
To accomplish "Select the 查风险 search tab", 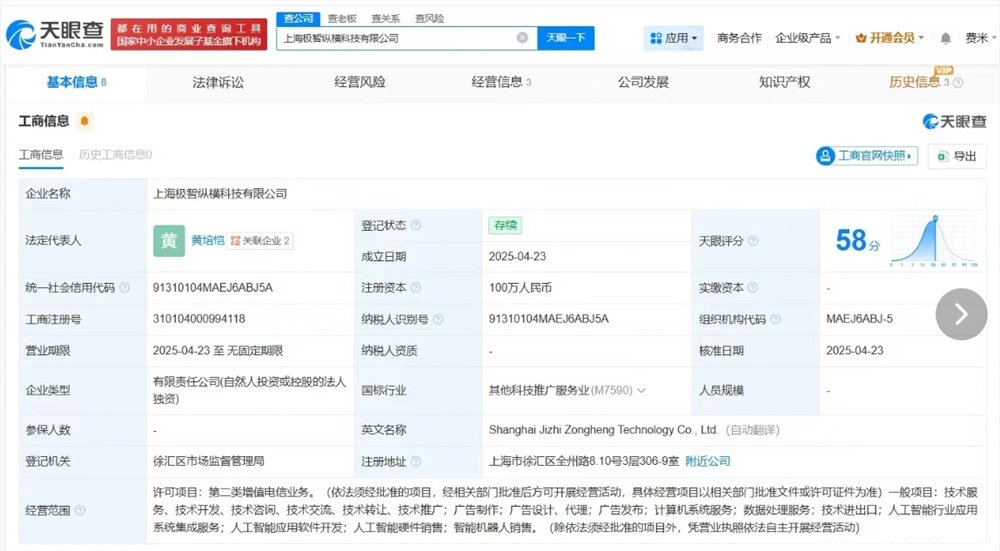I will coord(429,18).
